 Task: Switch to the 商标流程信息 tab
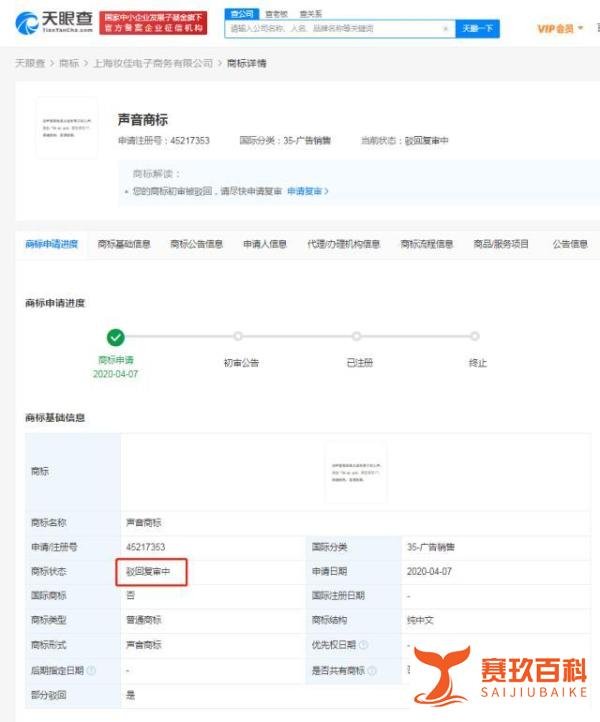tap(427, 244)
